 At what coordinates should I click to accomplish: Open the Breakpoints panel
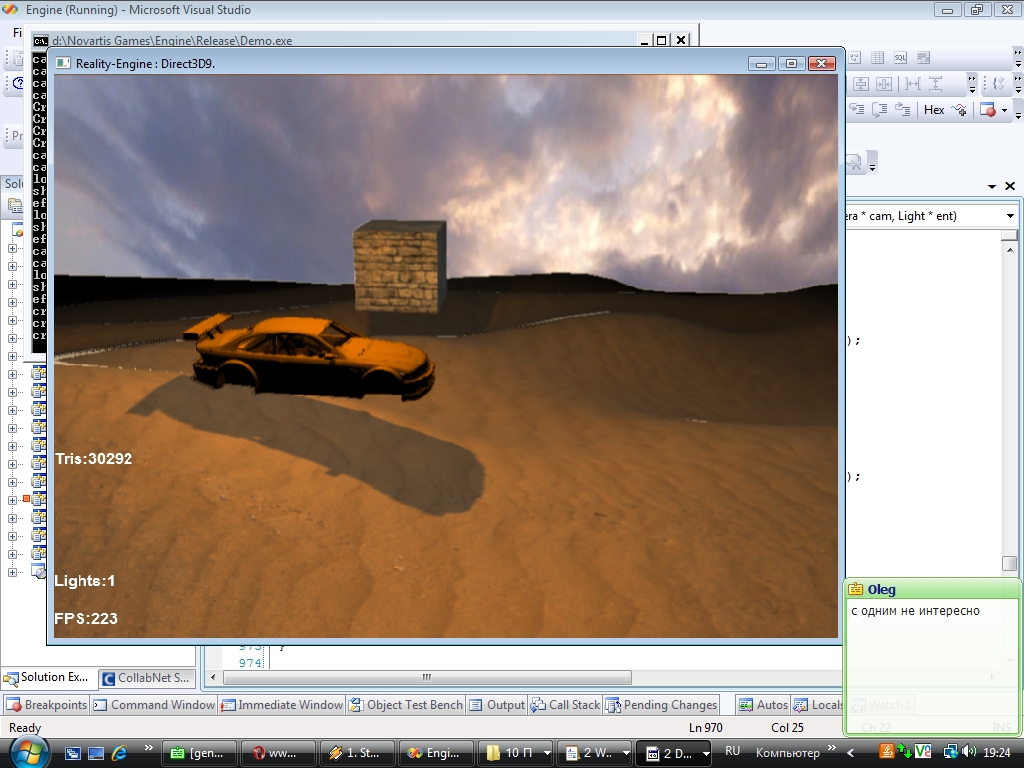[x=47, y=705]
